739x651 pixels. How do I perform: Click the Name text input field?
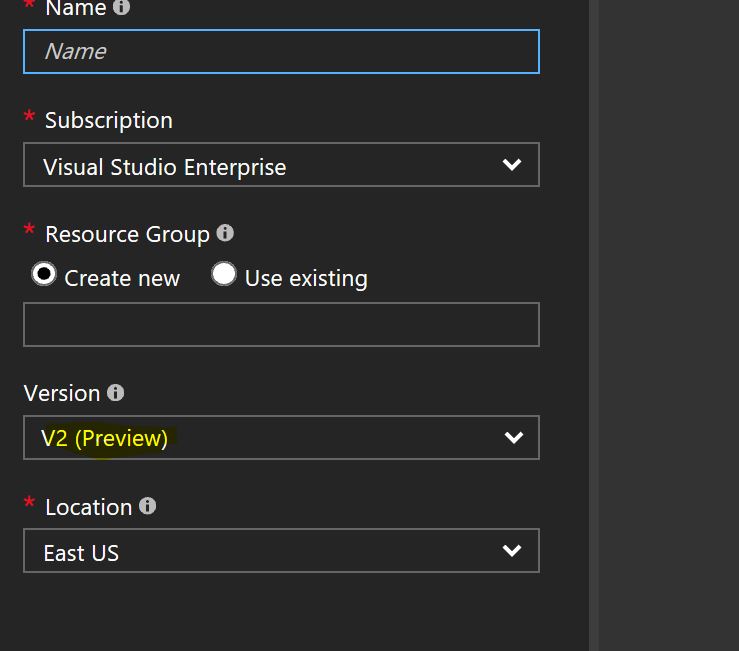[x=281, y=51]
